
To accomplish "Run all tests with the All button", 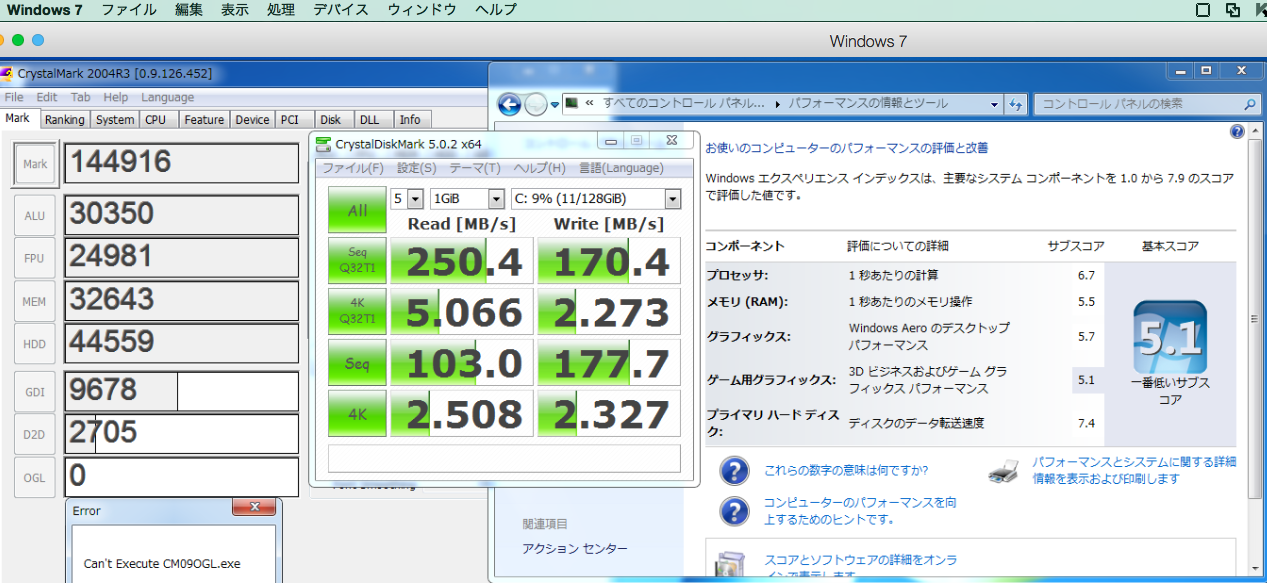I will (x=357, y=210).
